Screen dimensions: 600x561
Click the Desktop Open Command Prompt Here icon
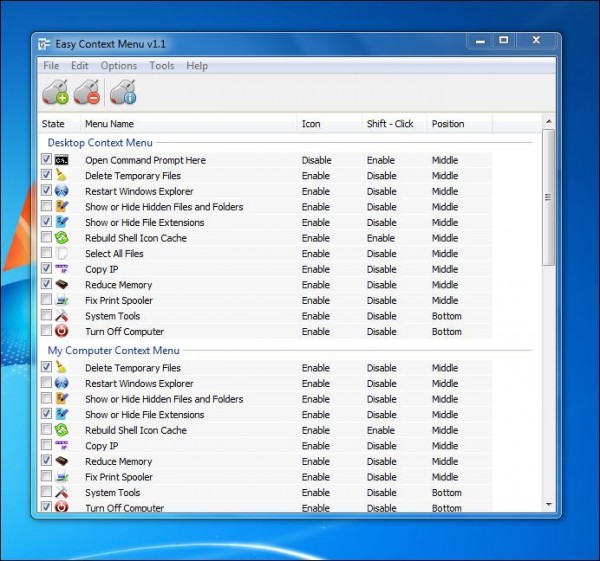coord(61,160)
